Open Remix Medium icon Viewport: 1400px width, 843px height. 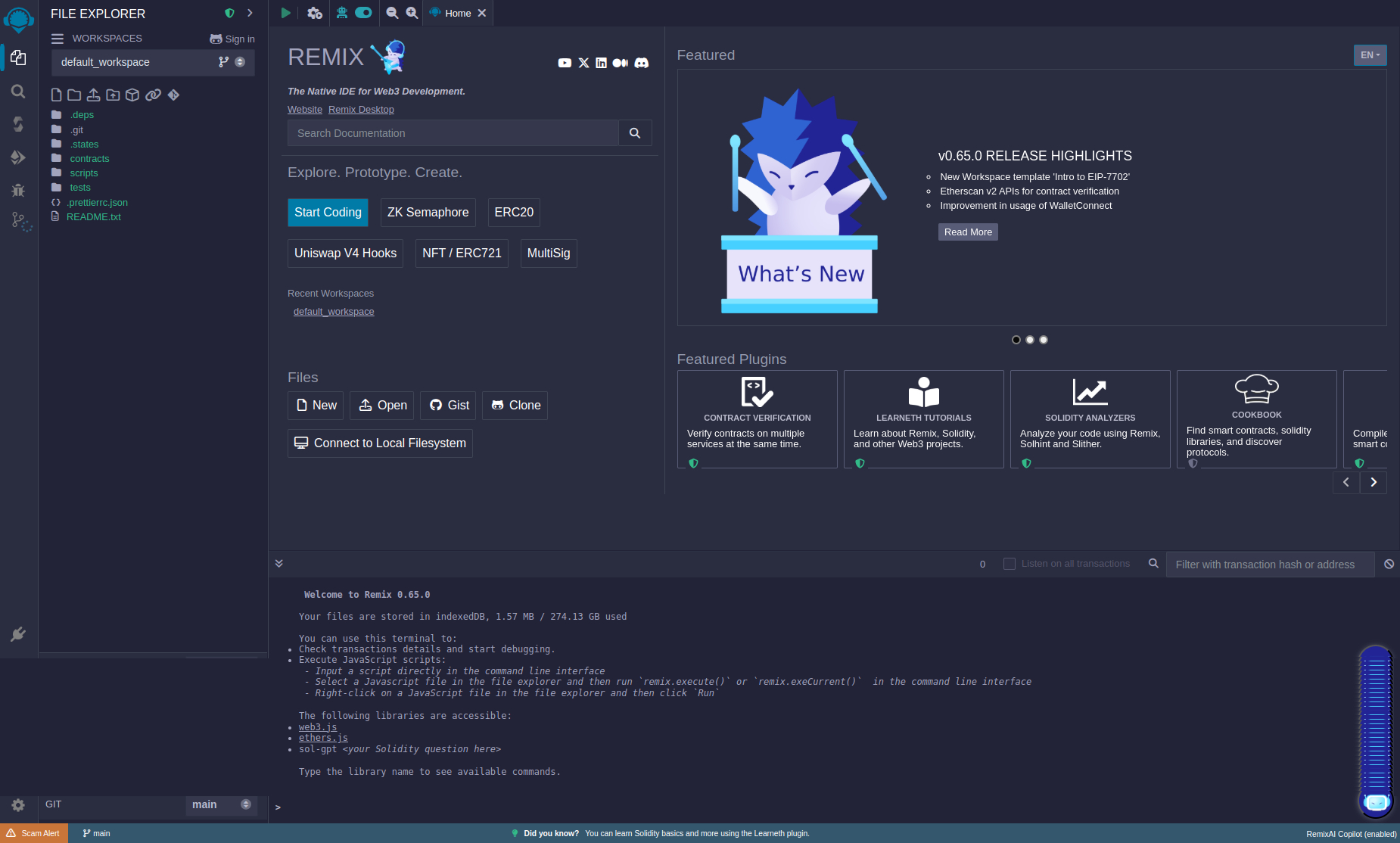click(621, 63)
